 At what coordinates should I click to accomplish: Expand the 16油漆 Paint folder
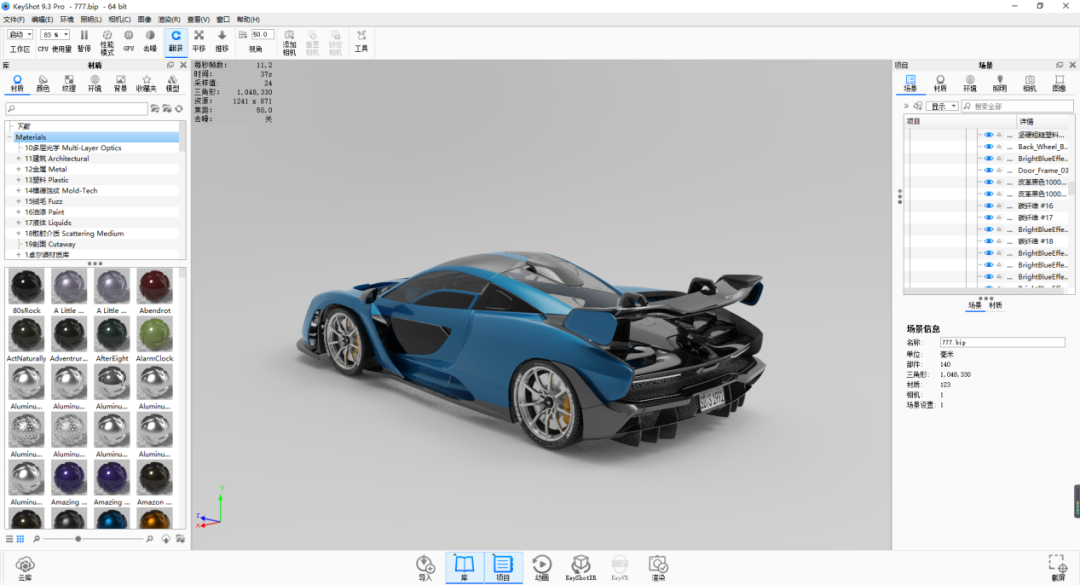pos(19,212)
